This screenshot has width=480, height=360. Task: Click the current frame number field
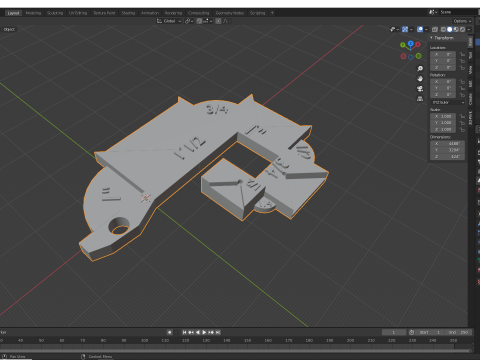click(394, 332)
